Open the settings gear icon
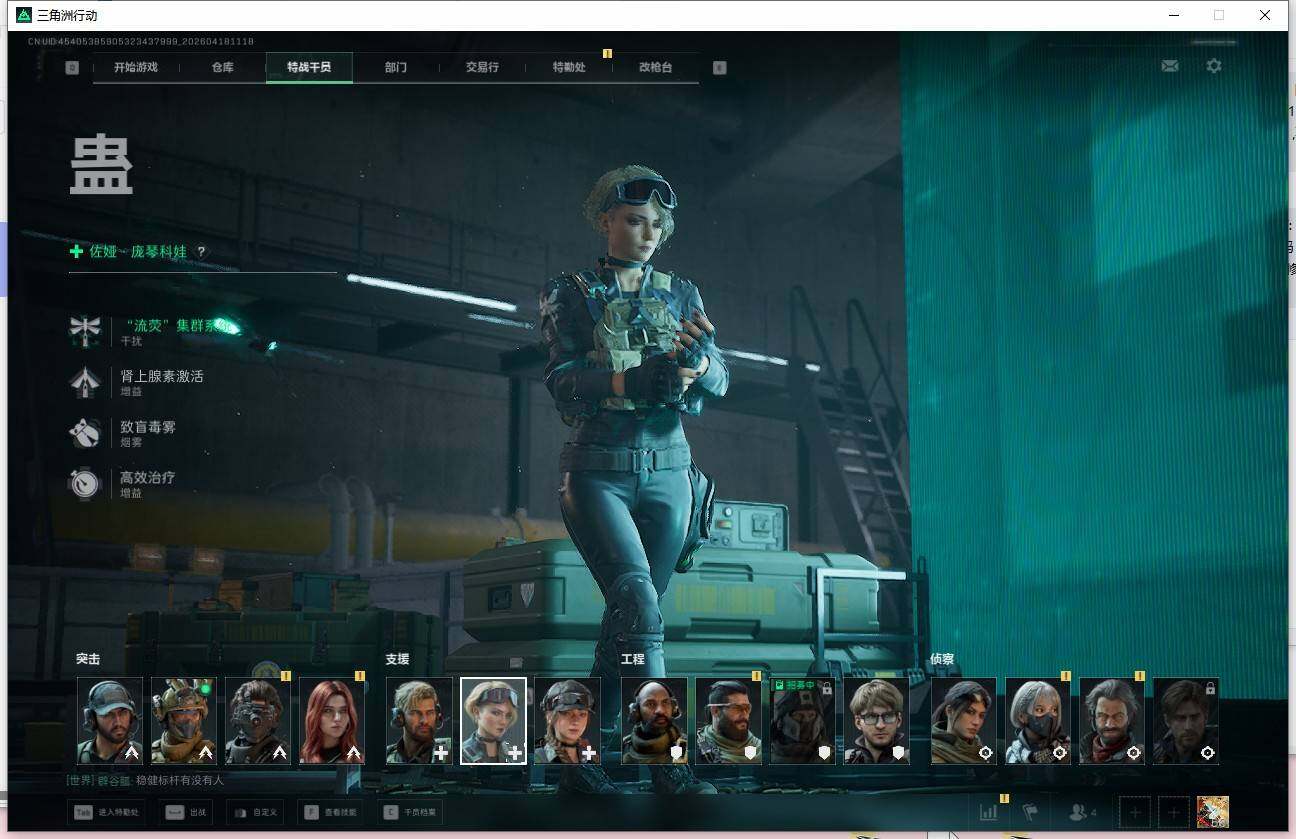The image size is (1296, 839). point(1213,66)
